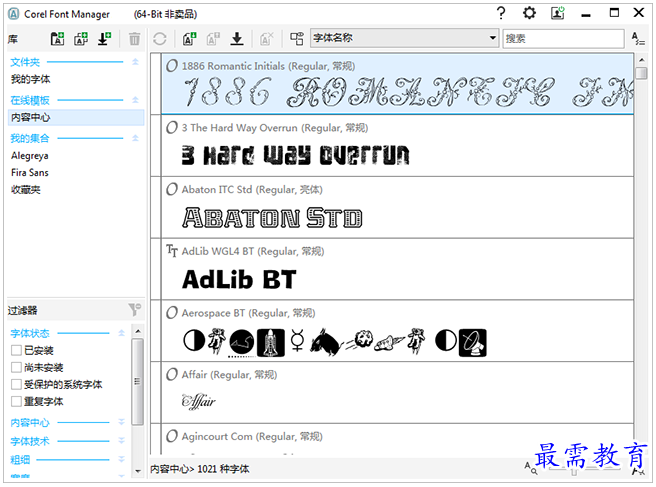Select the Fira Sans collection
This screenshot has height=487, width=656.
[30, 172]
